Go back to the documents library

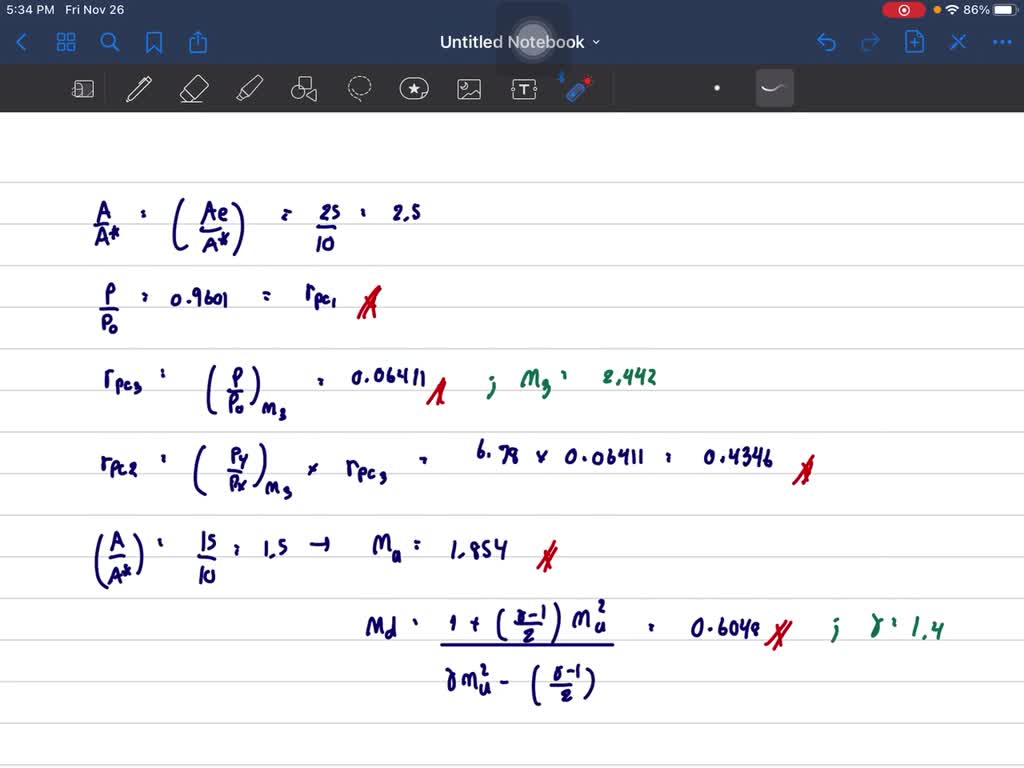click(x=22, y=42)
